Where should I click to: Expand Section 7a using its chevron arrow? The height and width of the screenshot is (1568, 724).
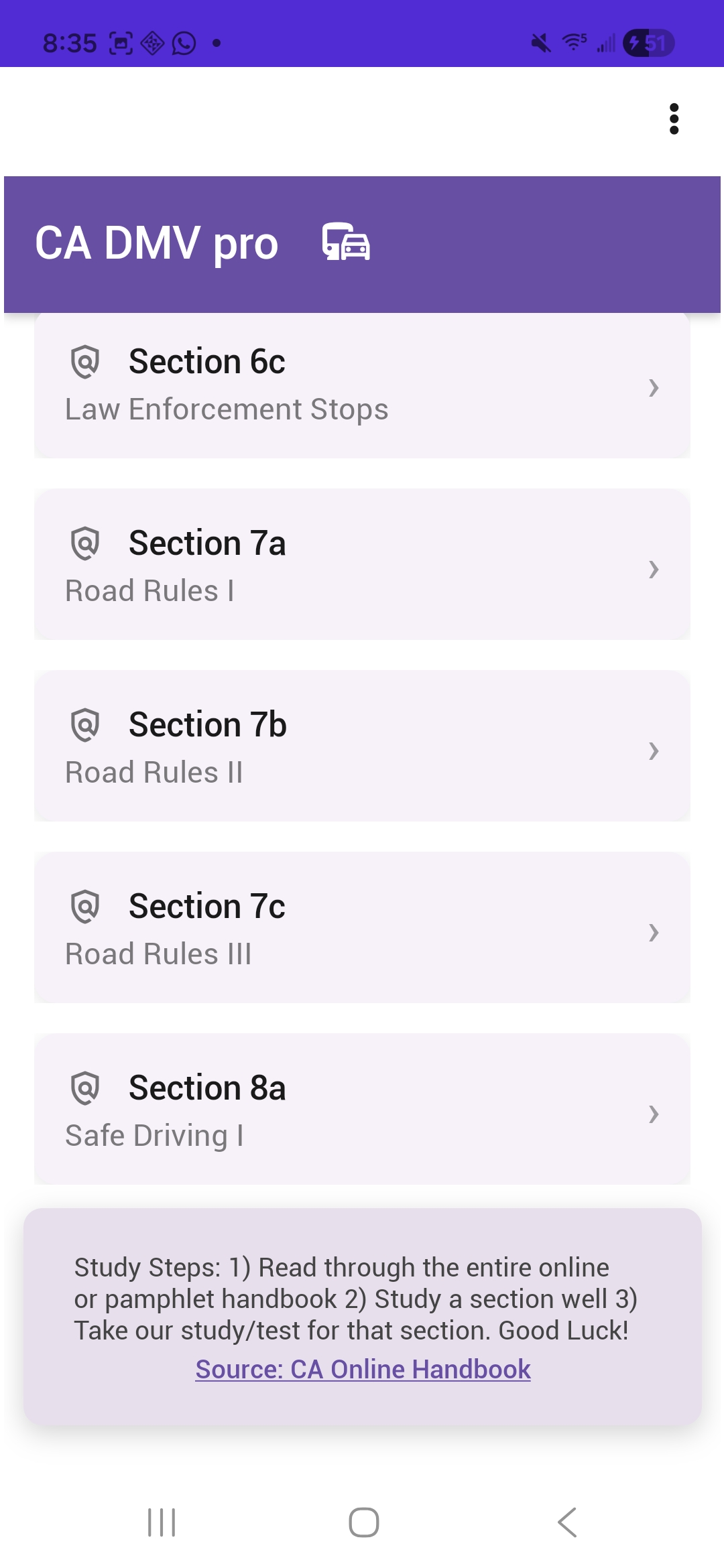654,569
